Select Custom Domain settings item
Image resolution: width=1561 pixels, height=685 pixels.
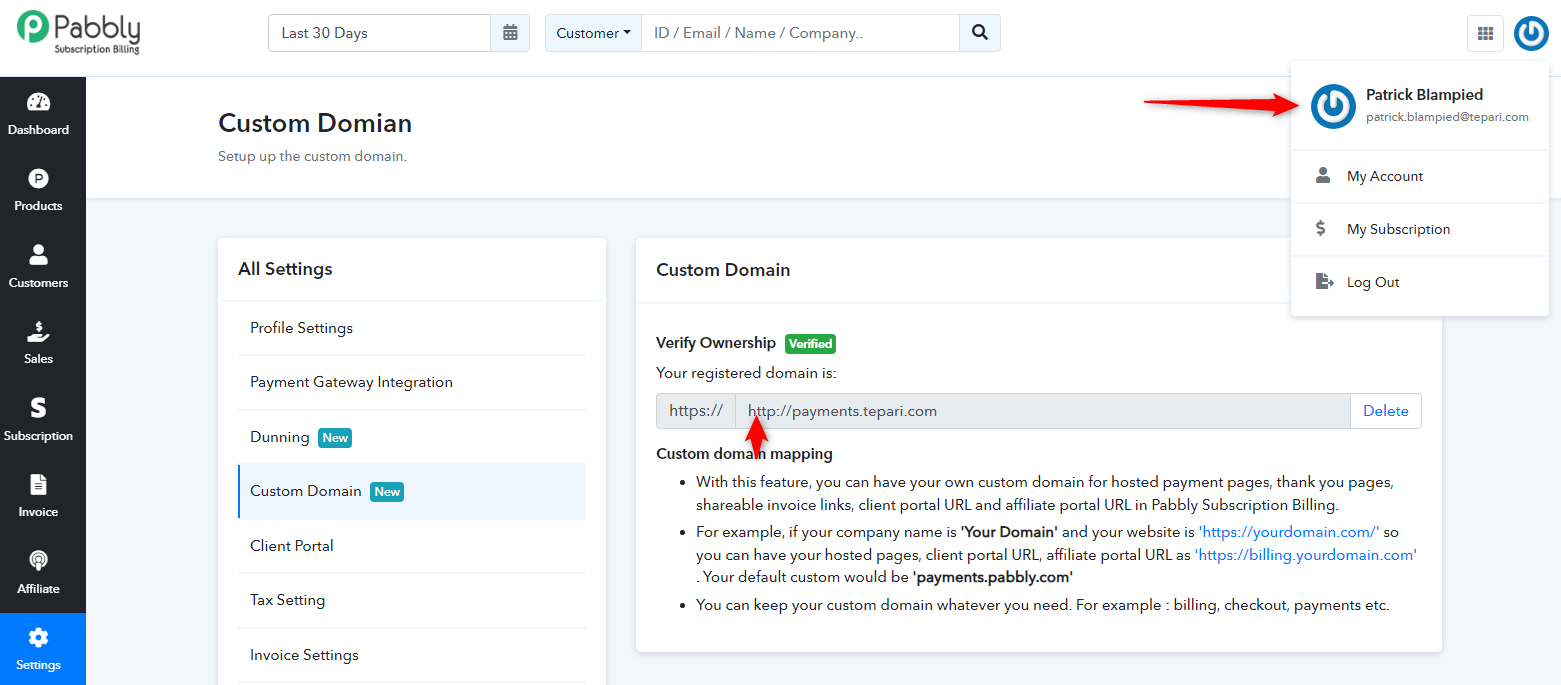pos(412,491)
